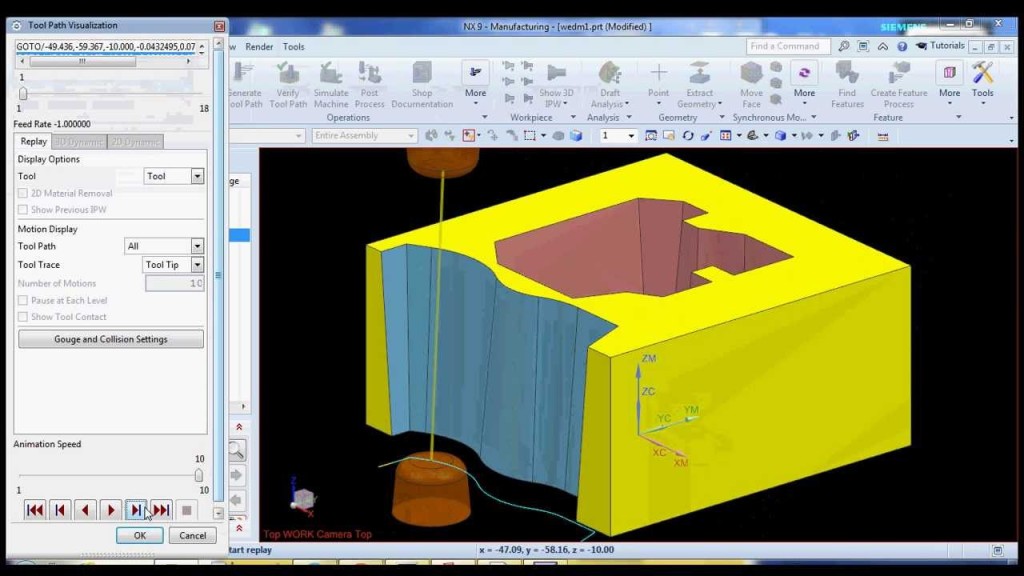The width and height of the screenshot is (1024, 576).
Task: Click the Extract Geometry icon
Action: [699, 72]
